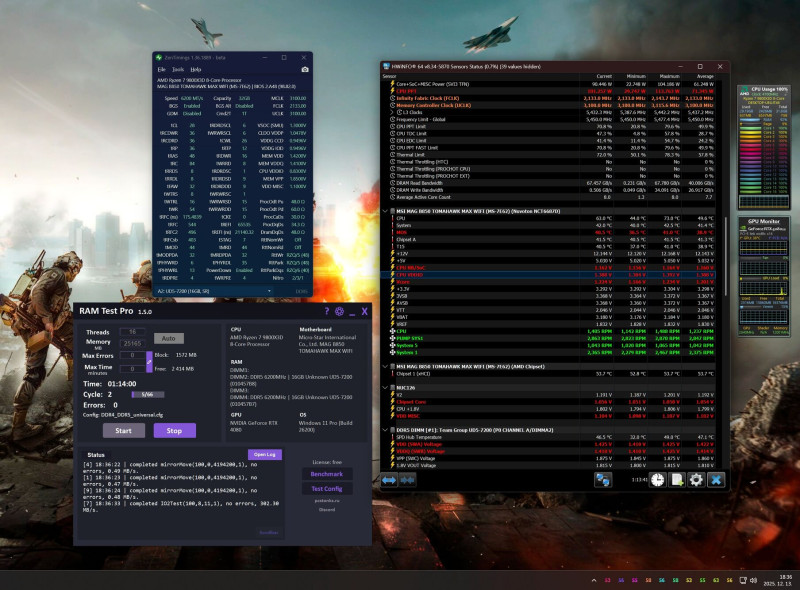Click the HWiNFO vertical scrollbar
This screenshot has width=800, height=590.
(725, 257)
